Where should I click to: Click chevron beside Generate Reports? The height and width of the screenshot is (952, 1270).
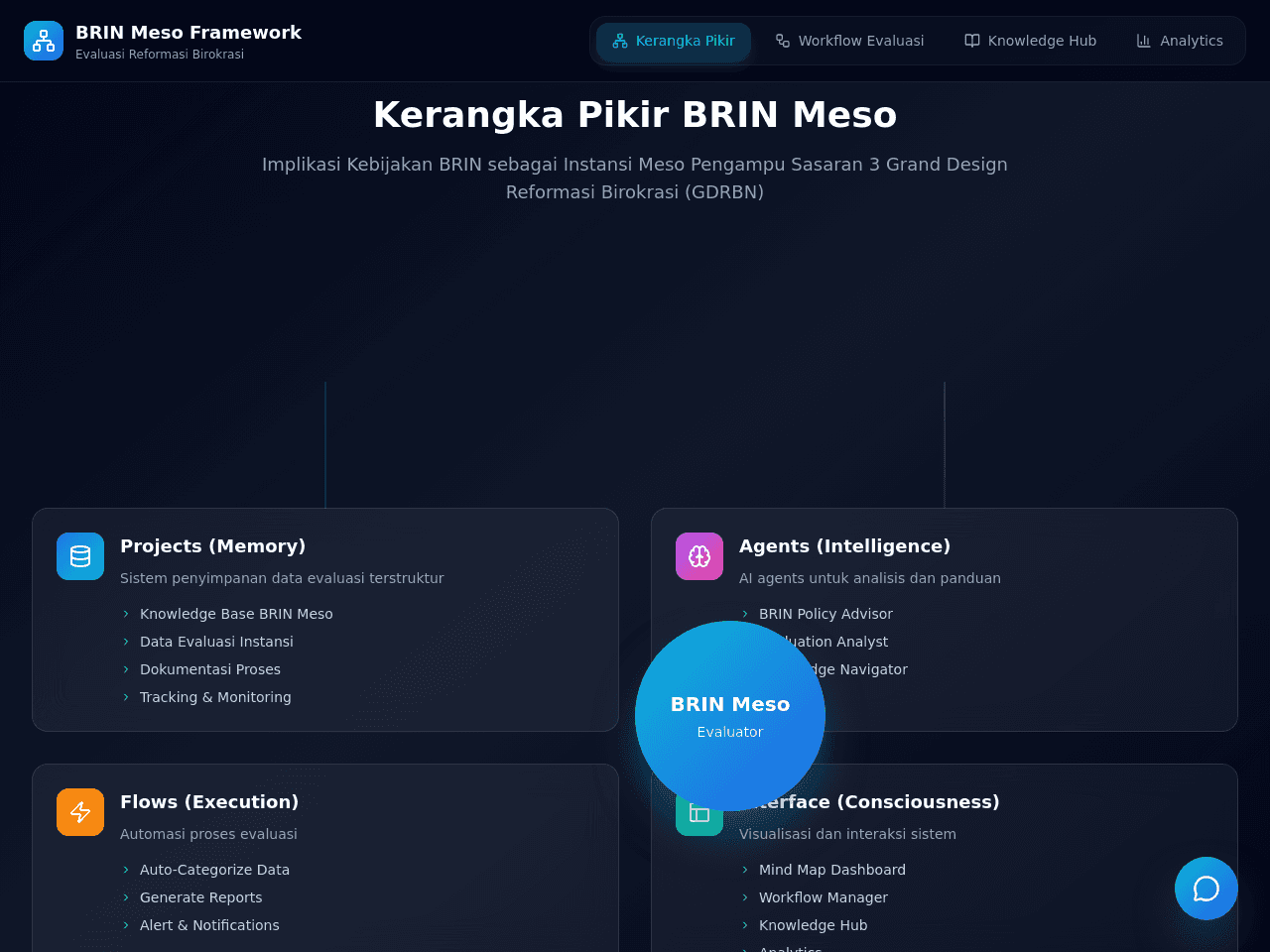126,897
